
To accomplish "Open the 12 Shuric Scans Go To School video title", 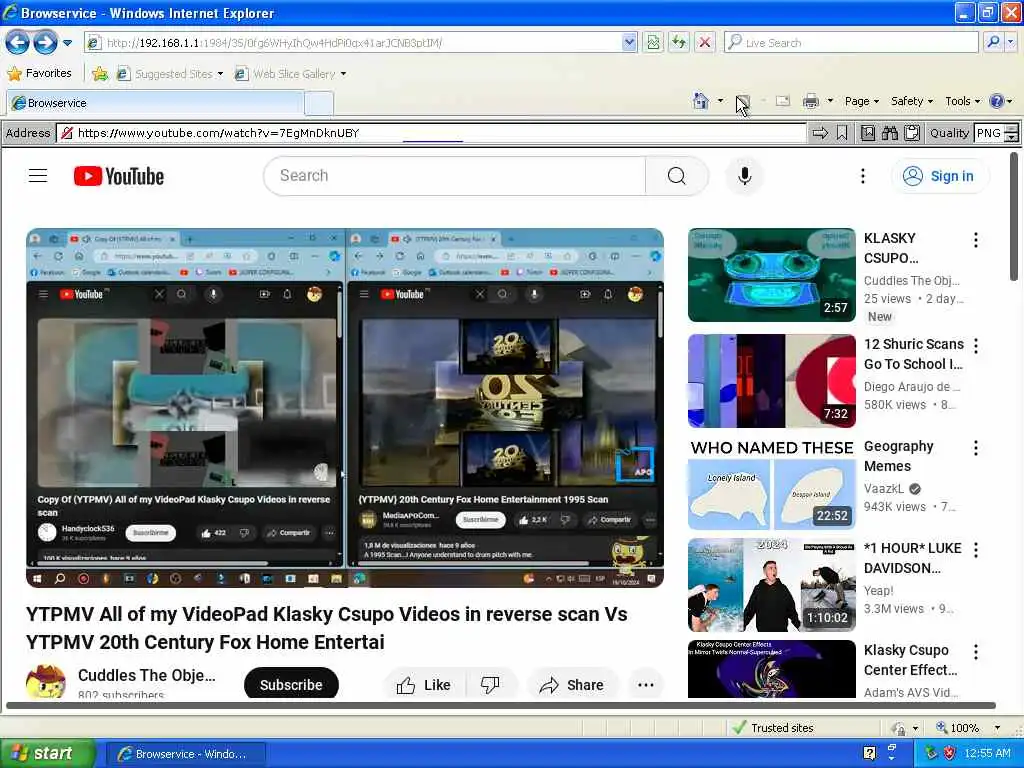I will coord(914,354).
